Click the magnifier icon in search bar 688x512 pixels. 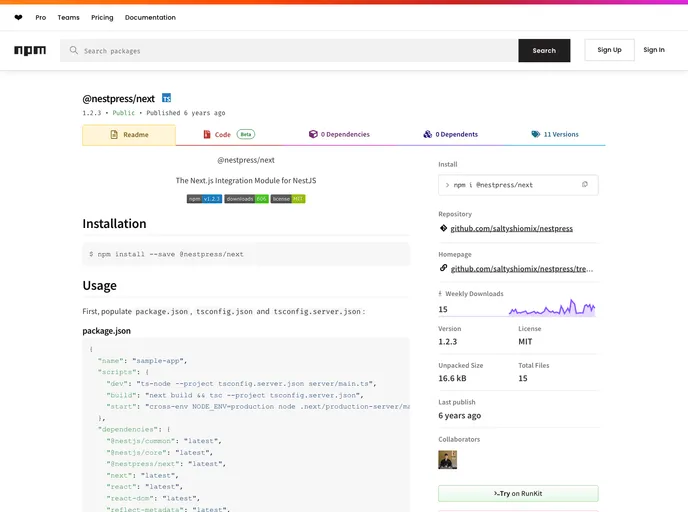(x=74, y=50)
